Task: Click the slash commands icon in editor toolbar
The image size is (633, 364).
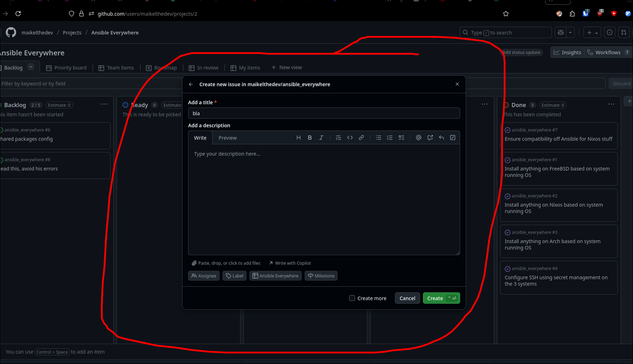Action: click(x=453, y=138)
